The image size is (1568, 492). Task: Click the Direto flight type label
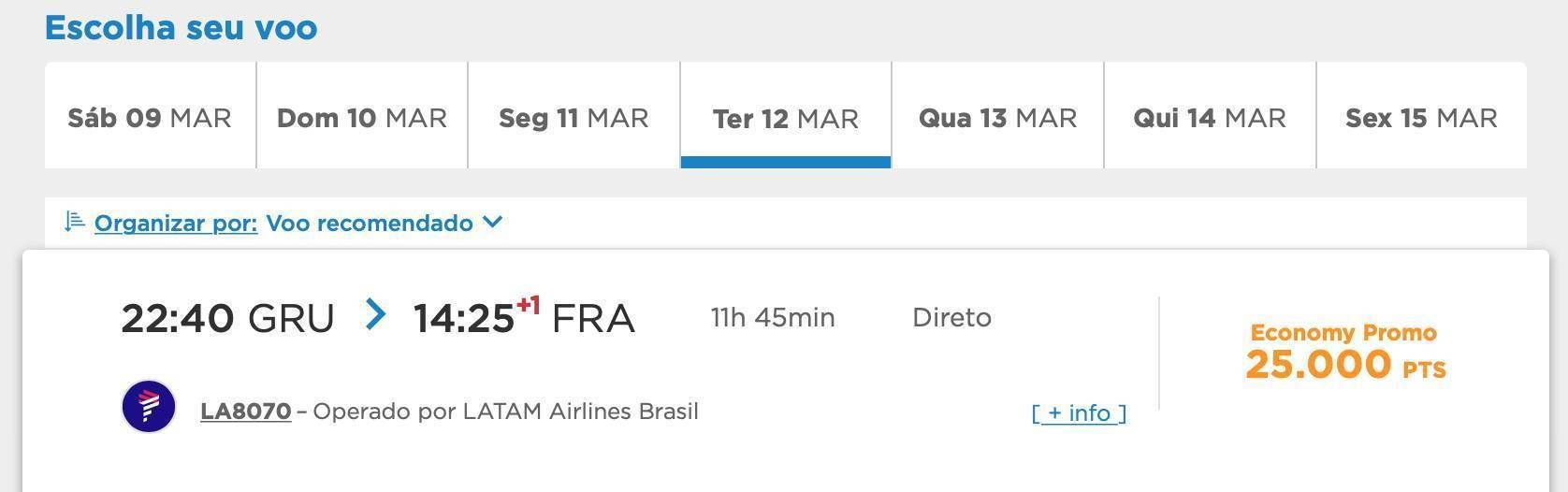tap(951, 317)
